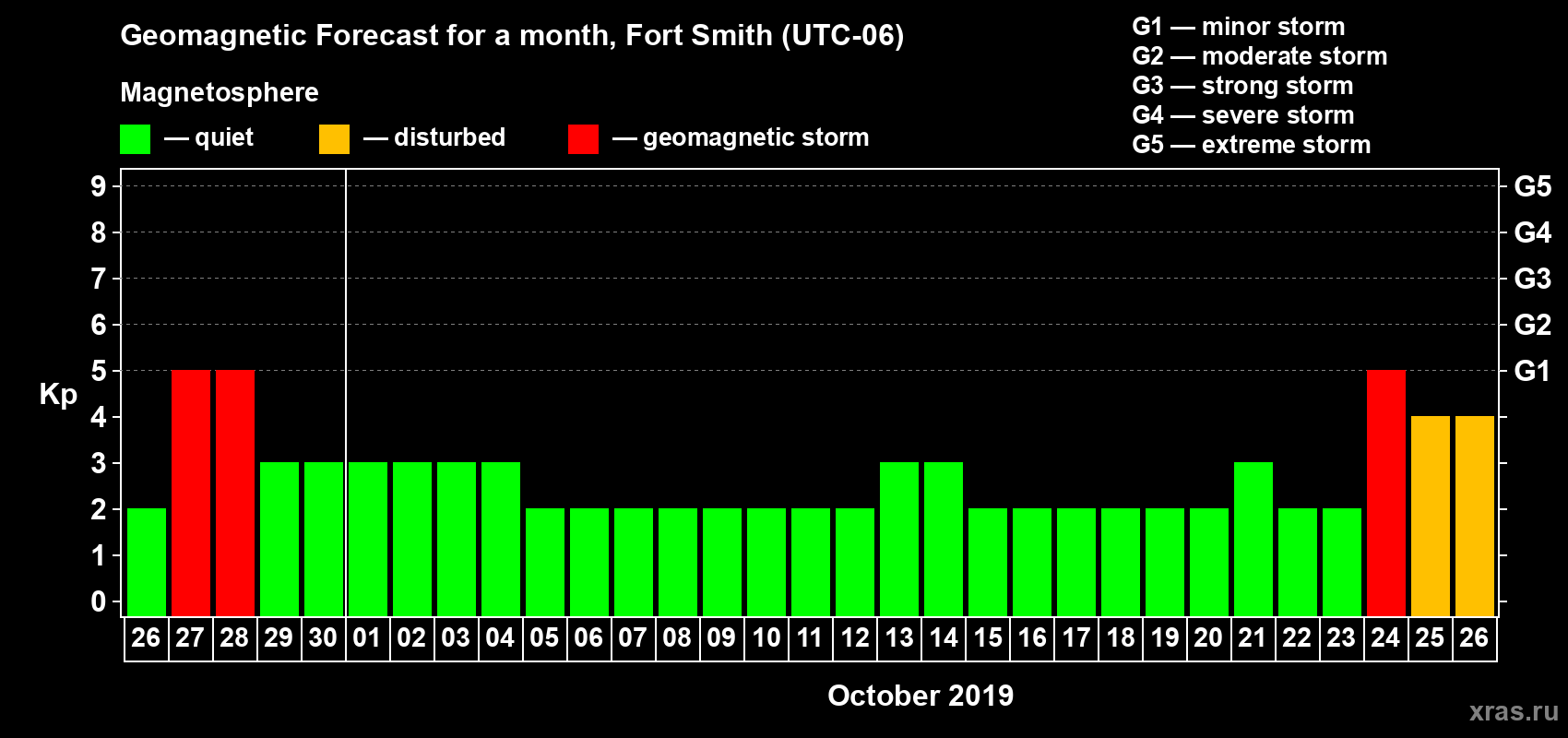Image resolution: width=1568 pixels, height=738 pixels.
Task: Click the G5 label on right axis
Action: pyautogui.click(x=1532, y=186)
